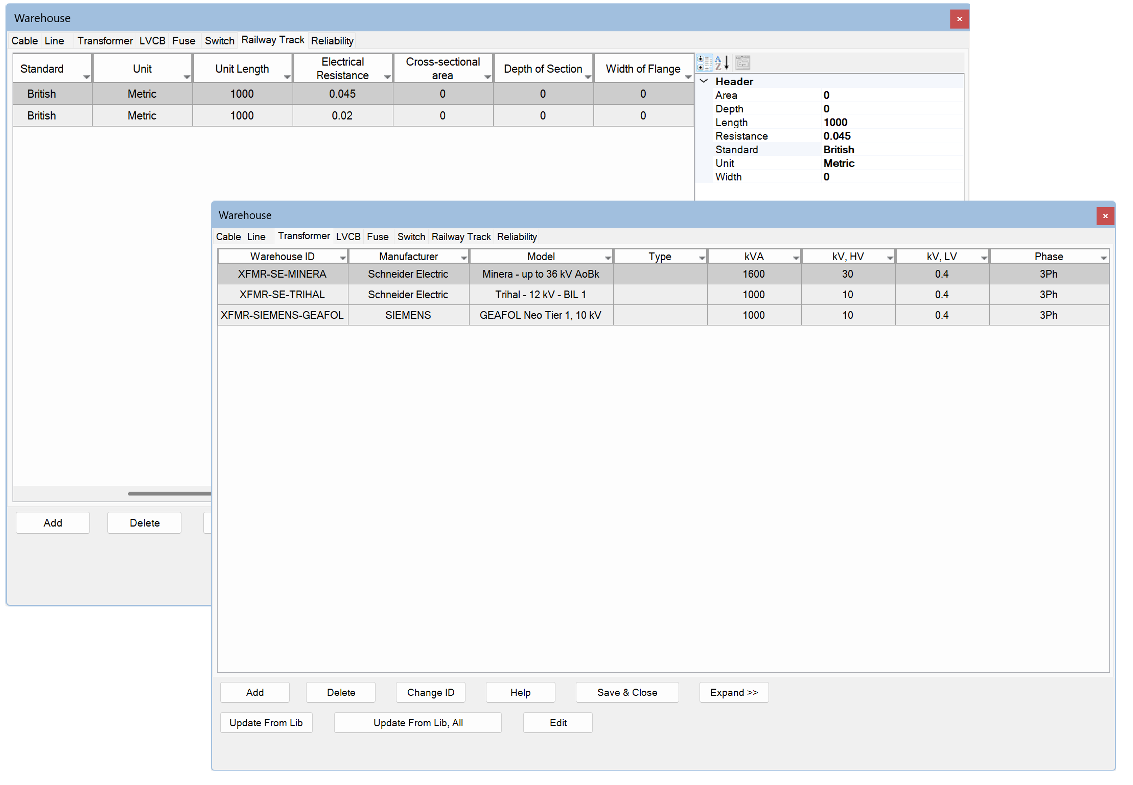Click the Edit button
Image resolution: width=1133 pixels, height=785 pixels.
pyautogui.click(x=558, y=723)
